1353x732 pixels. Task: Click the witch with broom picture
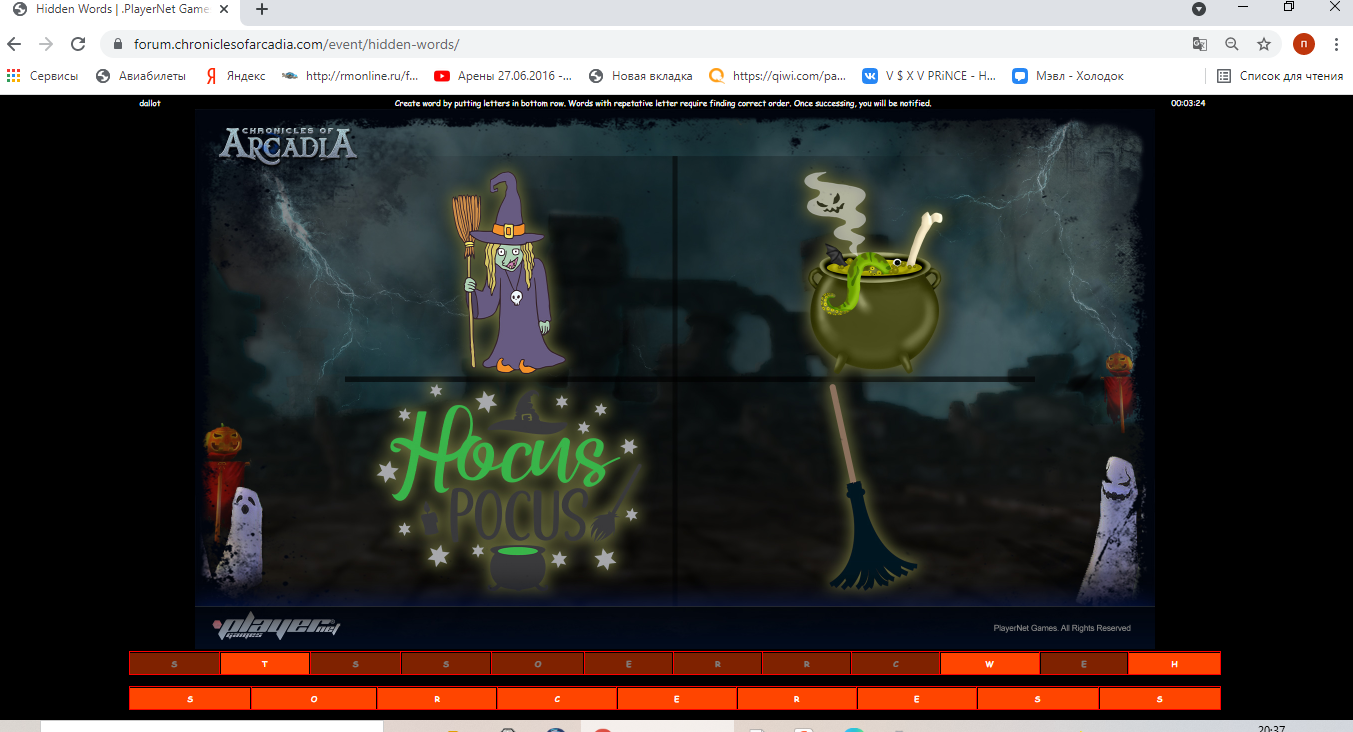(x=505, y=273)
